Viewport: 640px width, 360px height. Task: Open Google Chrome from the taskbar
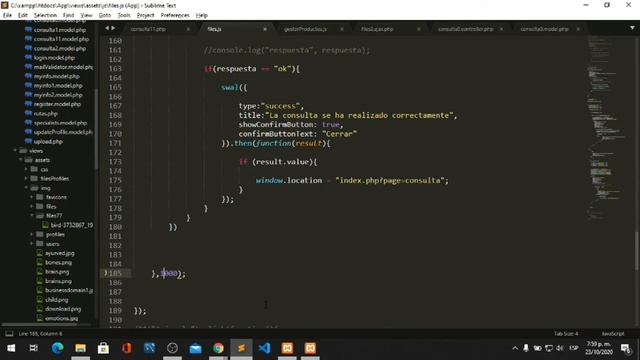tap(218, 348)
